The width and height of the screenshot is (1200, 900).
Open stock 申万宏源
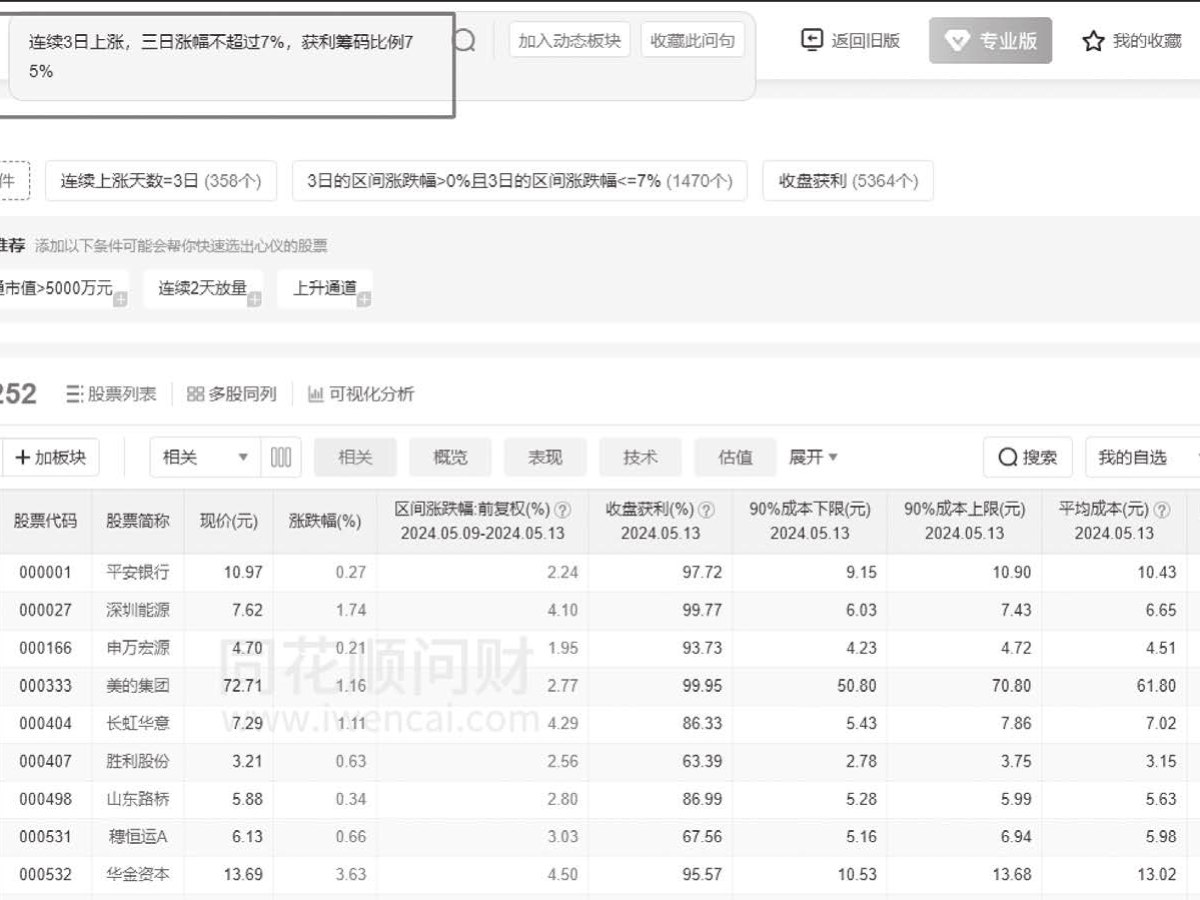138,648
